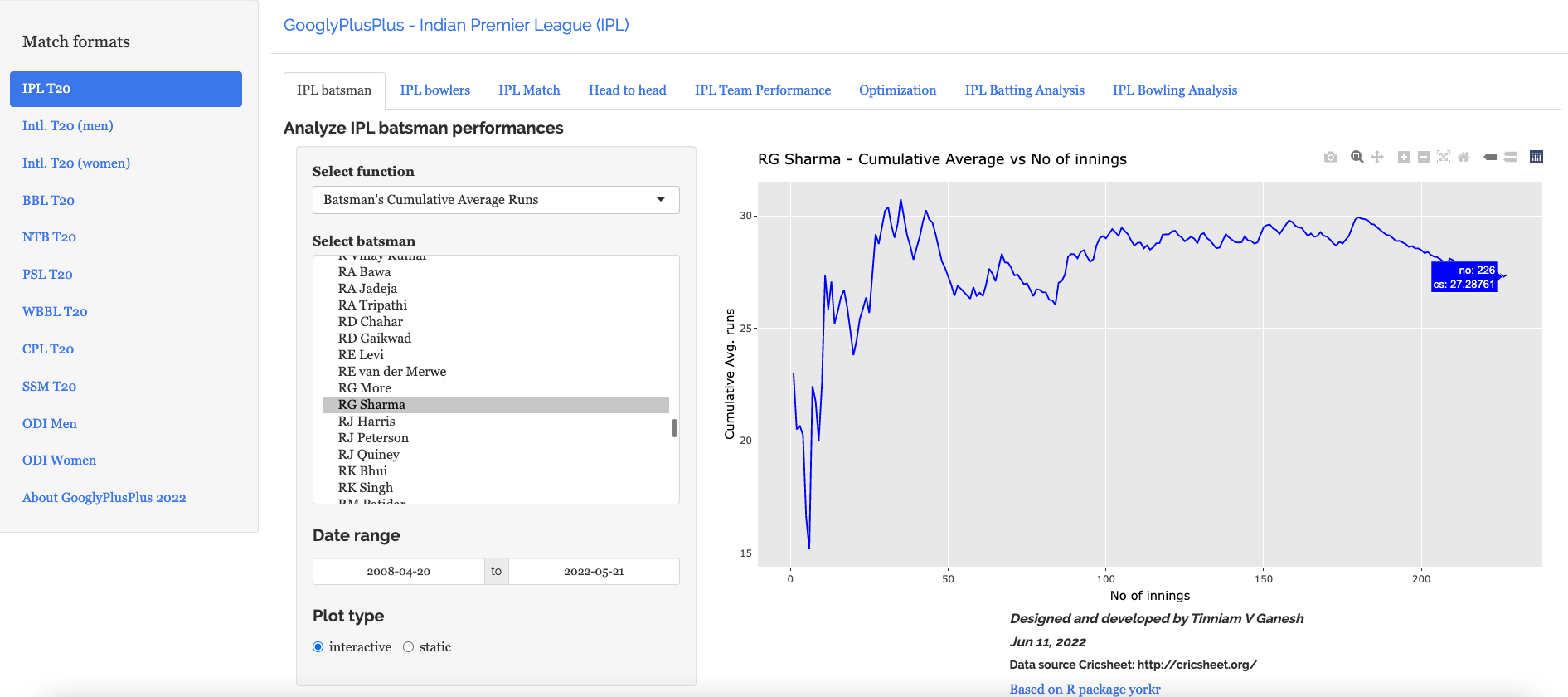Pick RA Jadeja from batsman list
Viewport: 1568px width, 697px height.
[367, 289]
